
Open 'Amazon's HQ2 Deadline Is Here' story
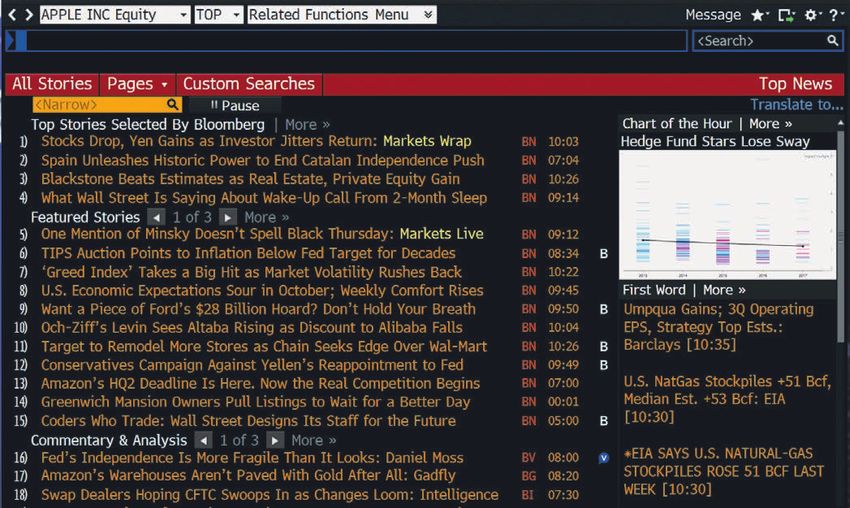(260, 384)
